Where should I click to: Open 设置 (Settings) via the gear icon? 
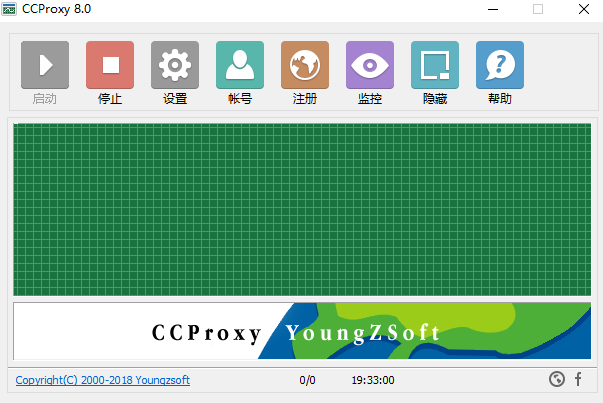point(175,65)
